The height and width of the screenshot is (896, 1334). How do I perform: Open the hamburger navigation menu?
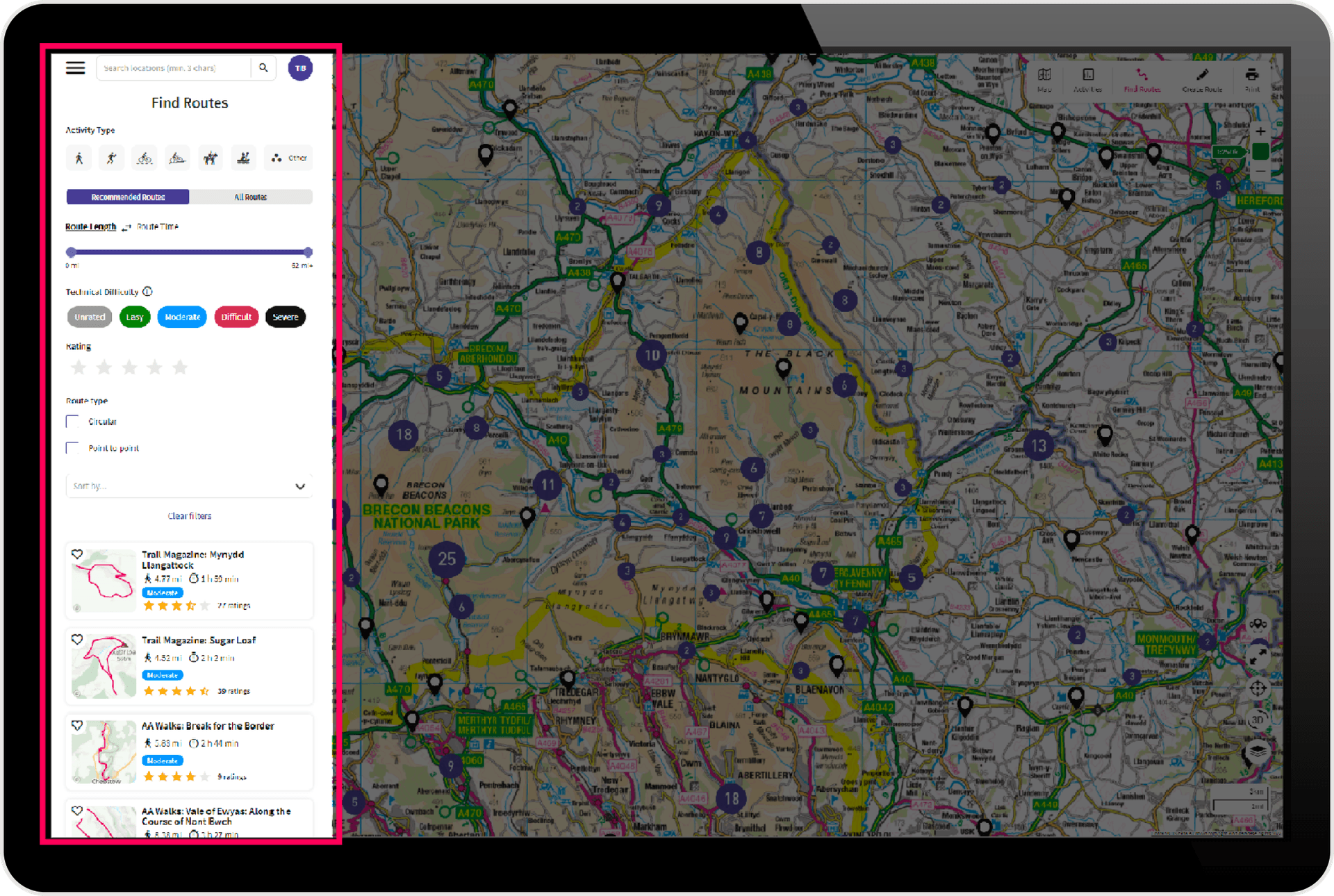(x=75, y=67)
